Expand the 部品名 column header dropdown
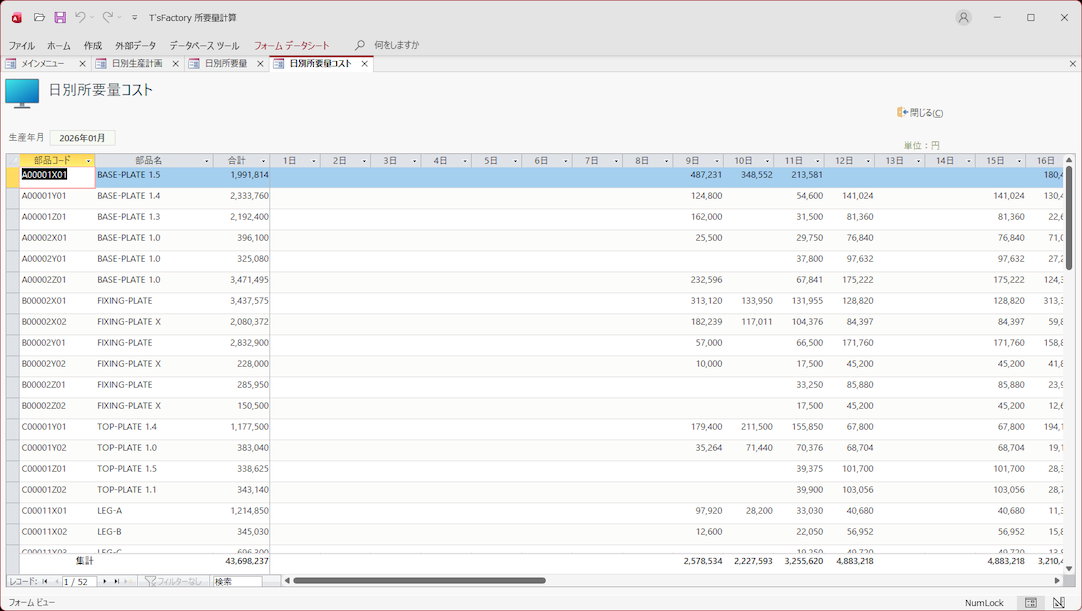This screenshot has width=1082, height=611. (x=207, y=161)
